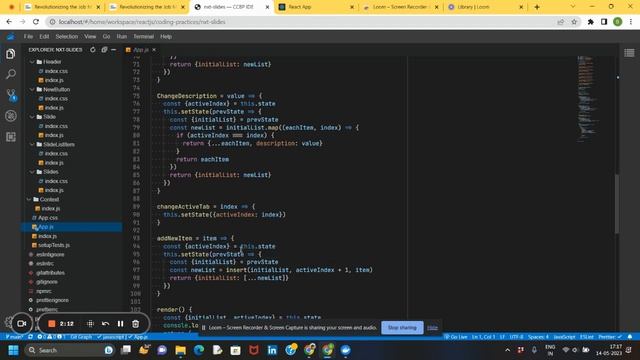This screenshot has height=360, width=640.
Task: Toggle the Loom camera on or off
Action: [x=21, y=324]
